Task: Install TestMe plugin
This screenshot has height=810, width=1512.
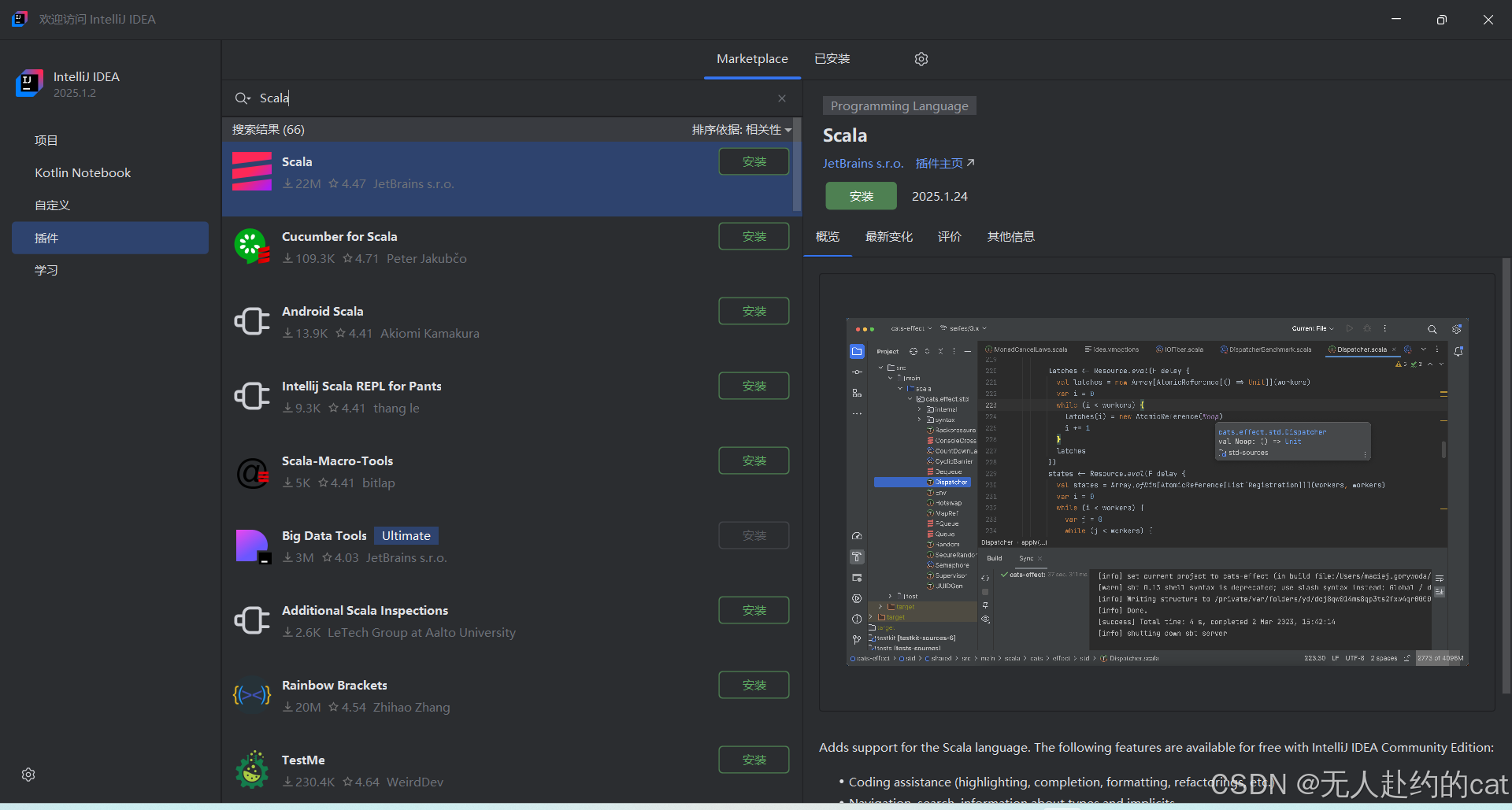Action: 754,760
